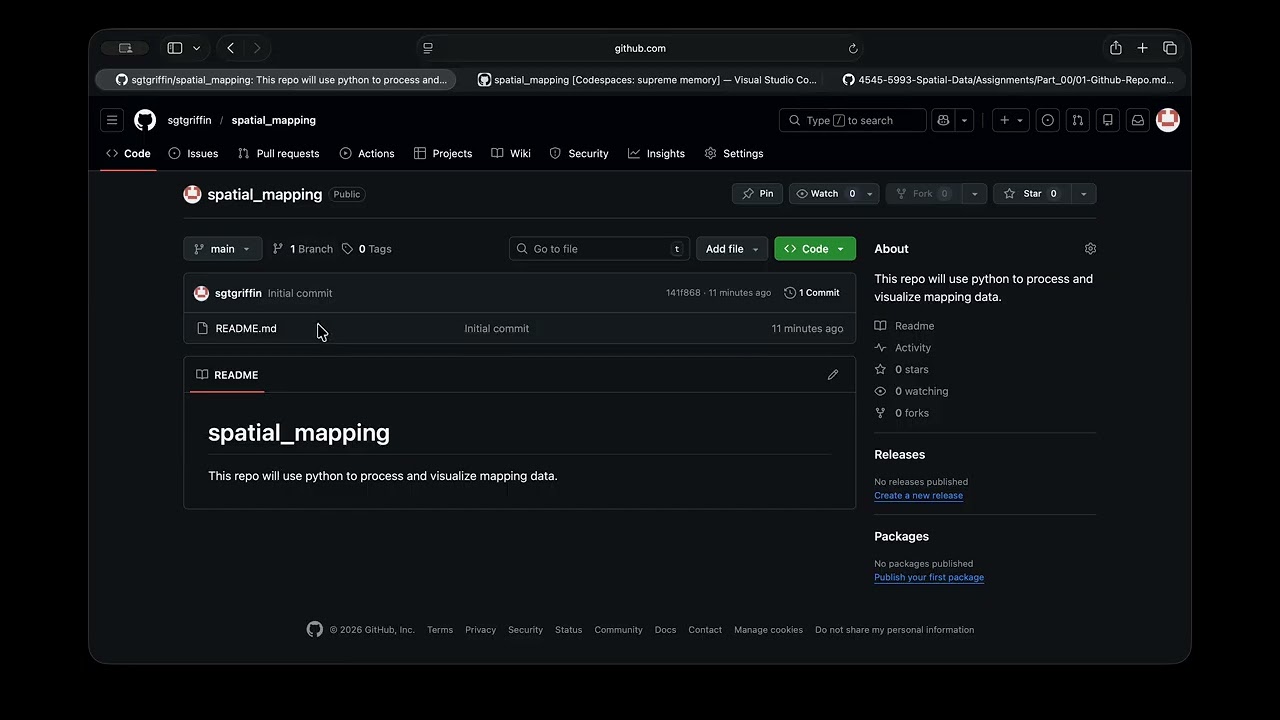Open the repository Settings tab
The width and height of the screenshot is (1280, 720).
click(733, 153)
